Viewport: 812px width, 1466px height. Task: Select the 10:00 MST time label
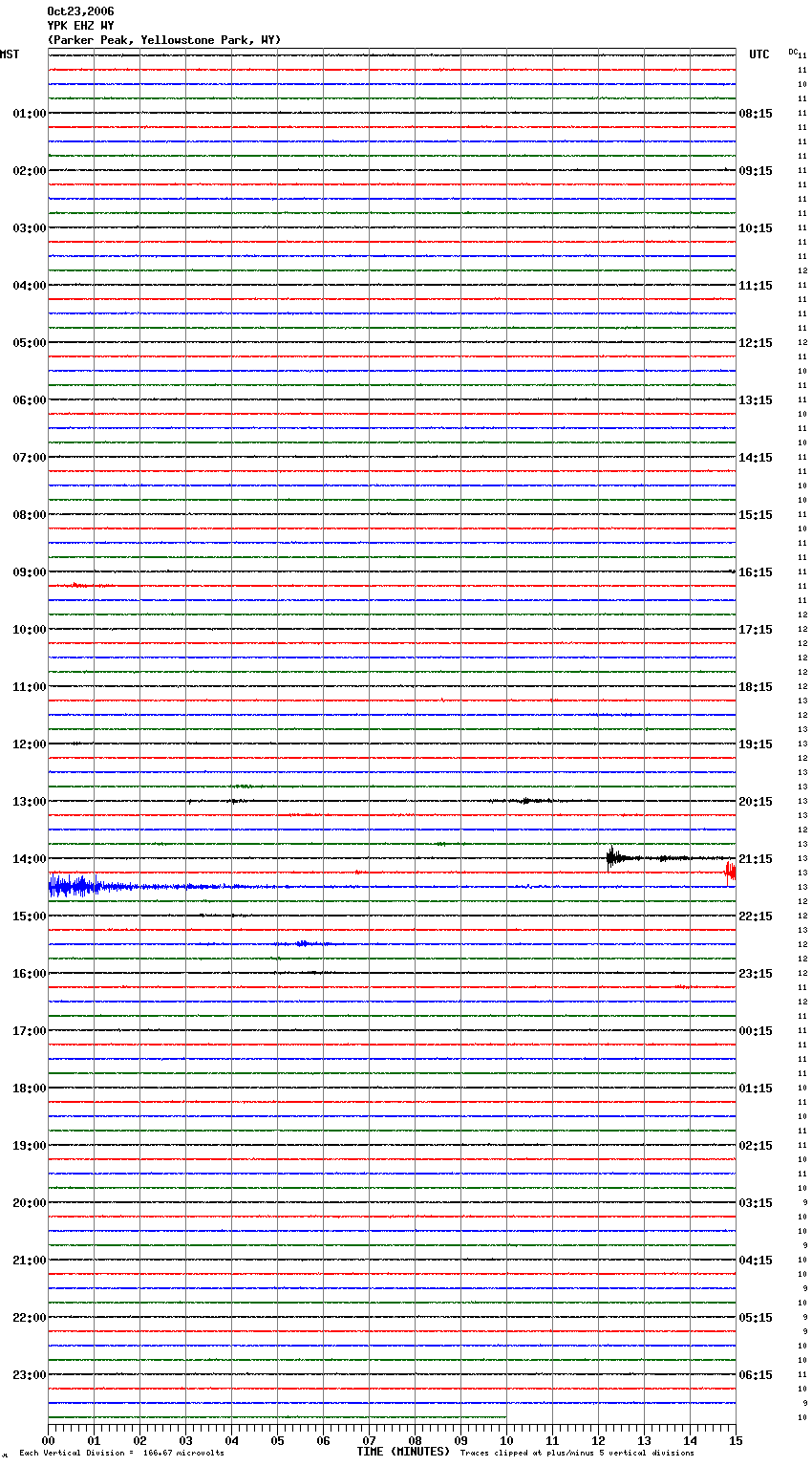pos(30,630)
